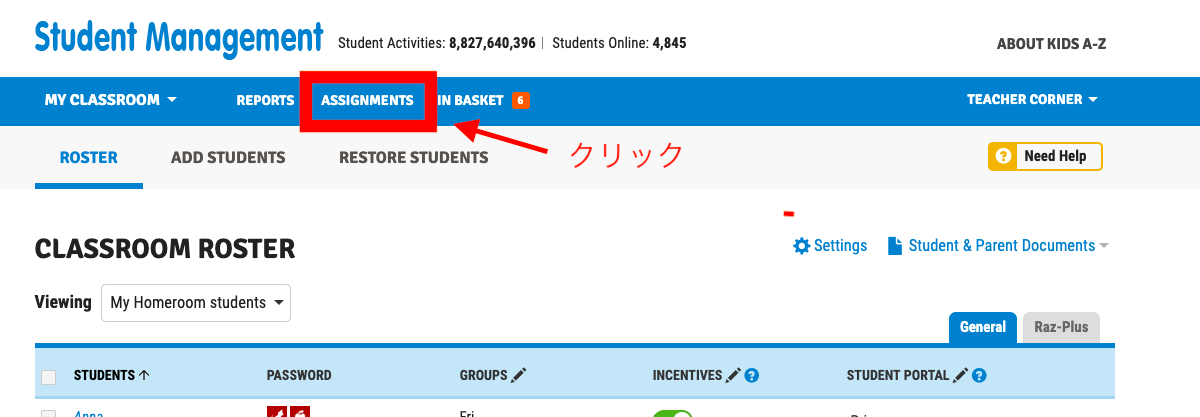Click the Settings gear icon
Viewport: 1200px width, 417px height.
tap(801, 246)
